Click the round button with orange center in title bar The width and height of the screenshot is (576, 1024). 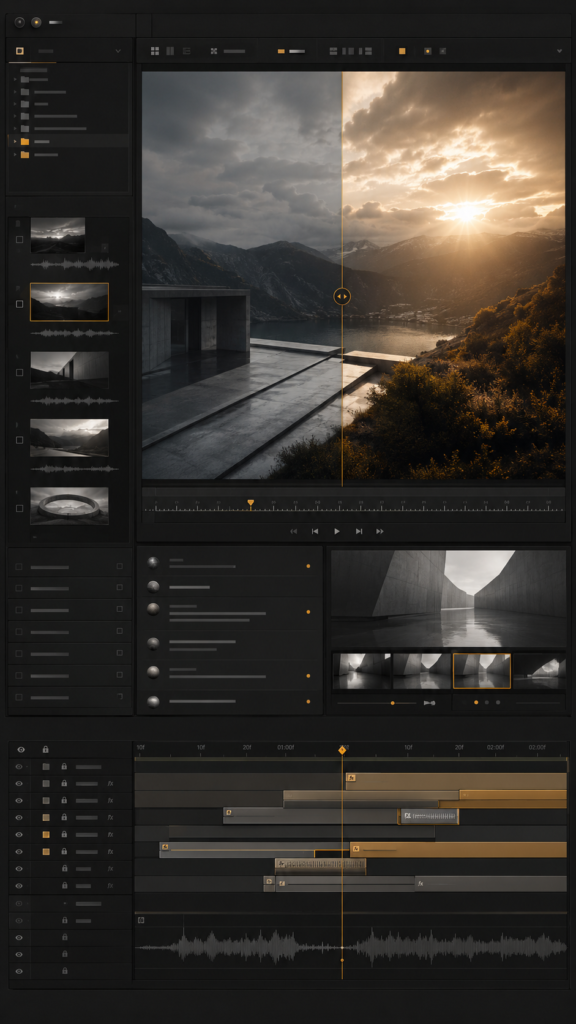[x=36, y=22]
